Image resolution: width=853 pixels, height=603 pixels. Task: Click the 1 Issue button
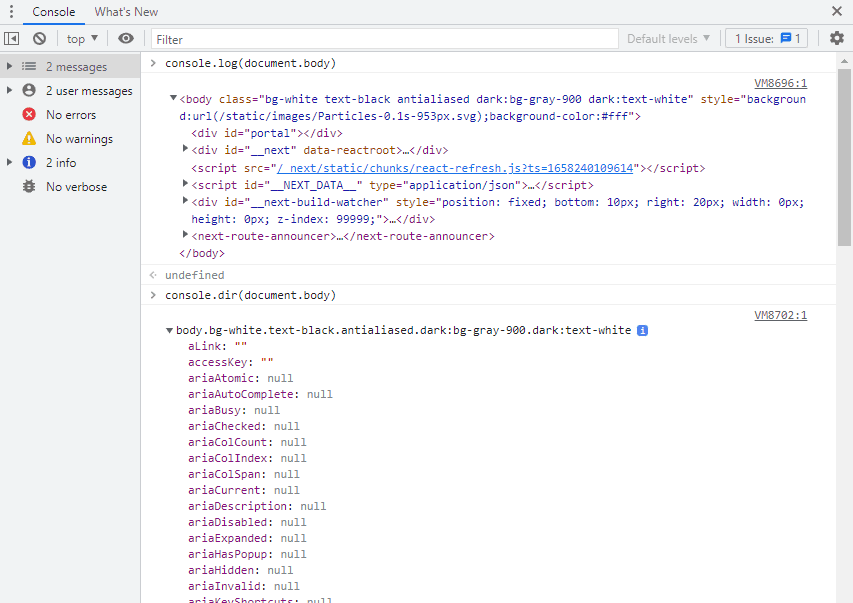tap(767, 39)
